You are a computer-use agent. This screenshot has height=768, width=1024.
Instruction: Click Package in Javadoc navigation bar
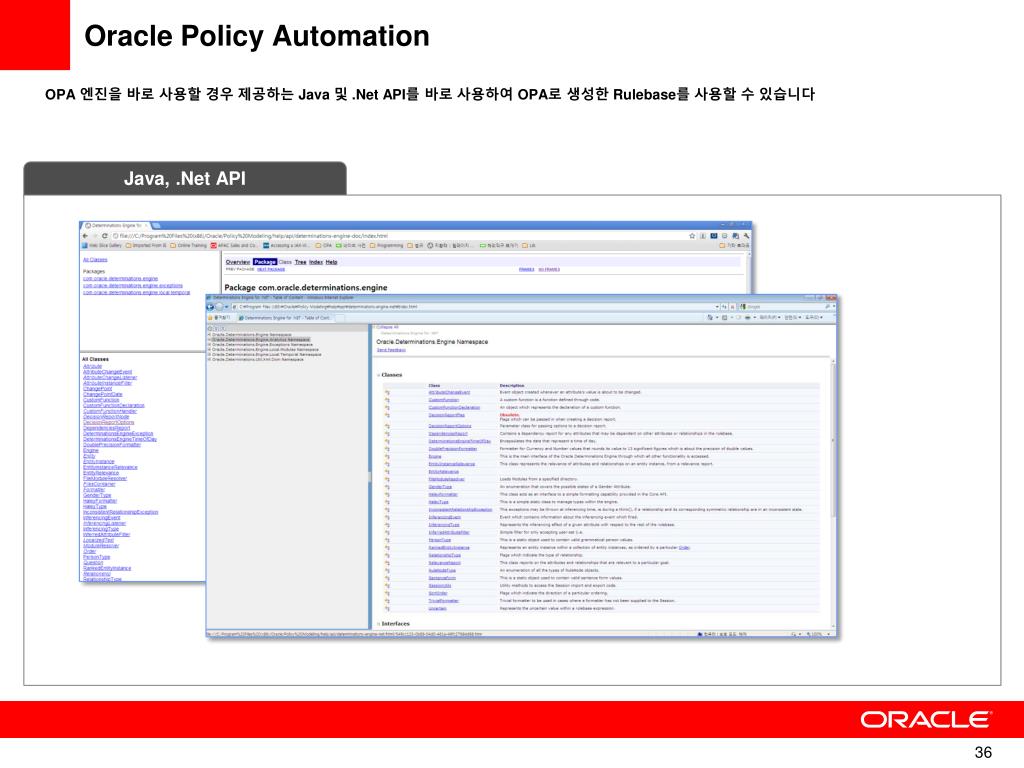coord(264,262)
